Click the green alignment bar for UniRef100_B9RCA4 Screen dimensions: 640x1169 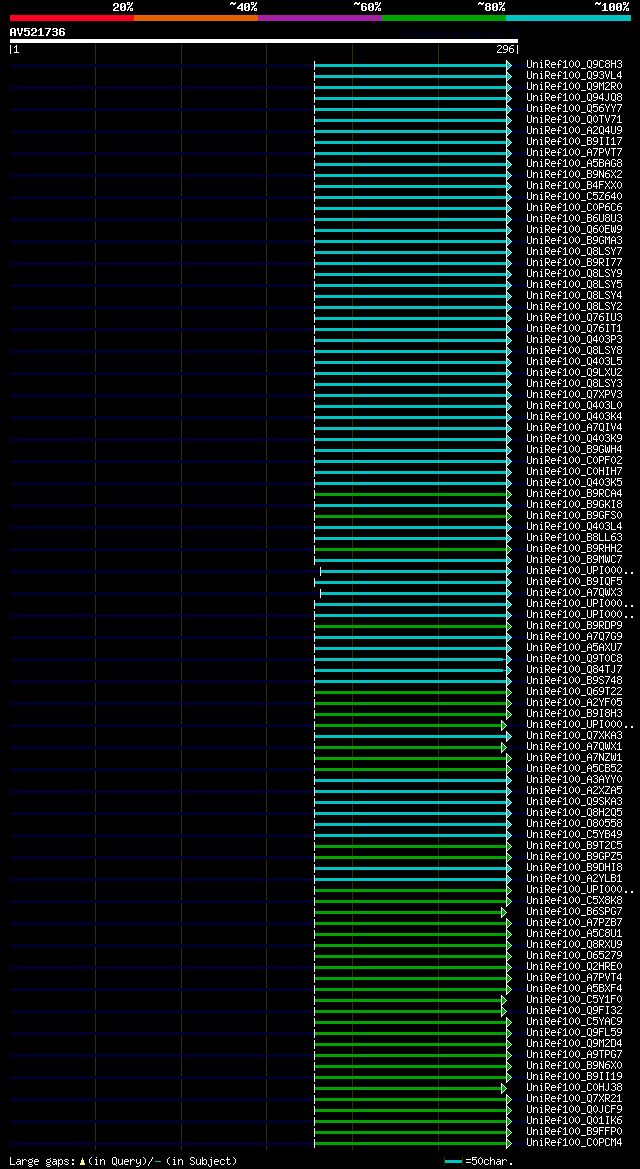pos(412,494)
